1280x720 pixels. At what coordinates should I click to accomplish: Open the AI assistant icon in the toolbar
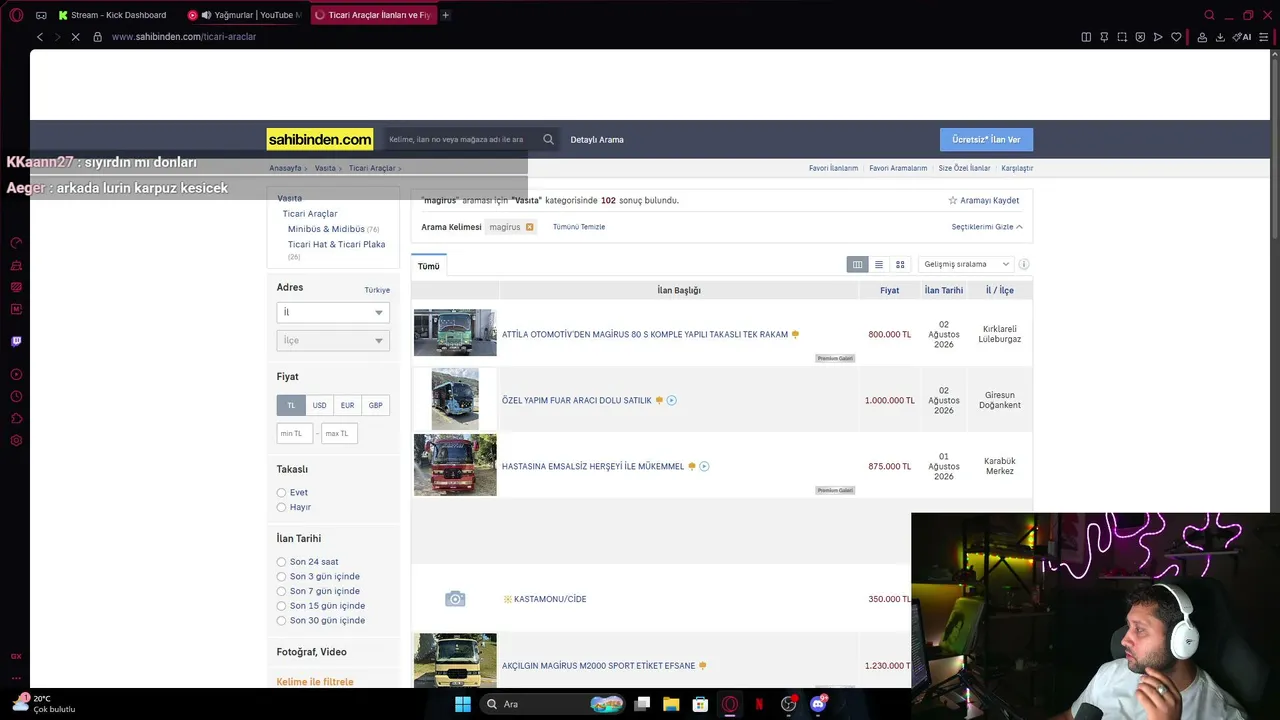point(1242,37)
